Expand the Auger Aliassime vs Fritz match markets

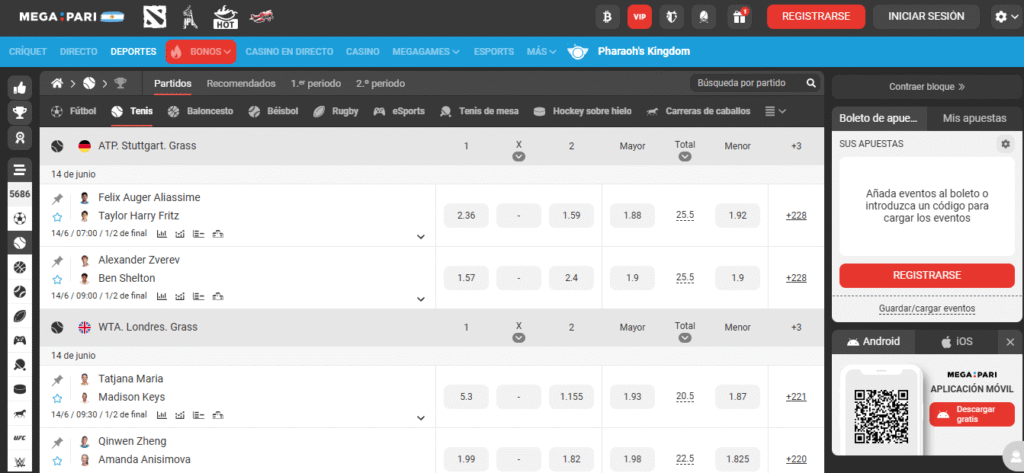[421, 236]
